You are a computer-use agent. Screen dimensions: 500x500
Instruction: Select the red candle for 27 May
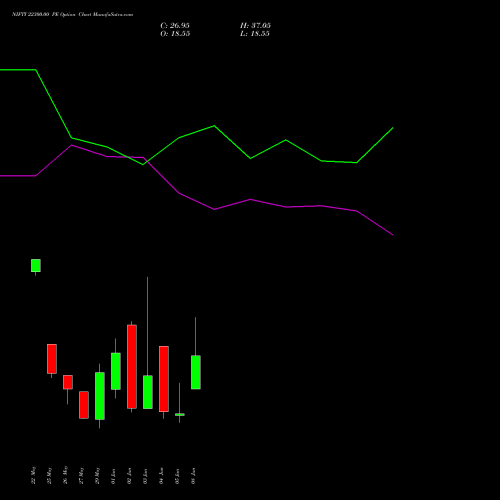coord(84,405)
